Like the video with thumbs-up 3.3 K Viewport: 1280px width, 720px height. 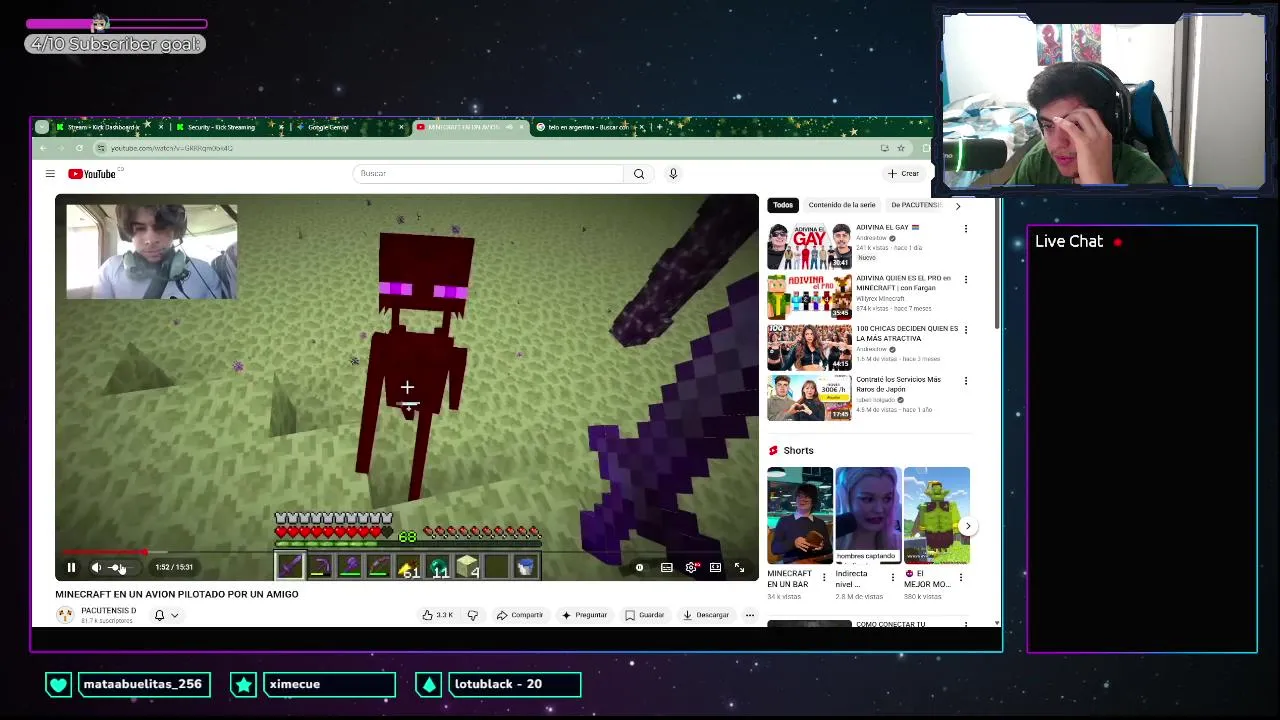point(438,615)
